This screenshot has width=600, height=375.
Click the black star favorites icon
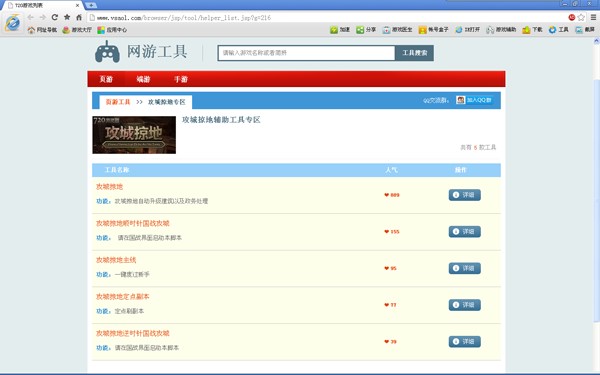(67, 17)
